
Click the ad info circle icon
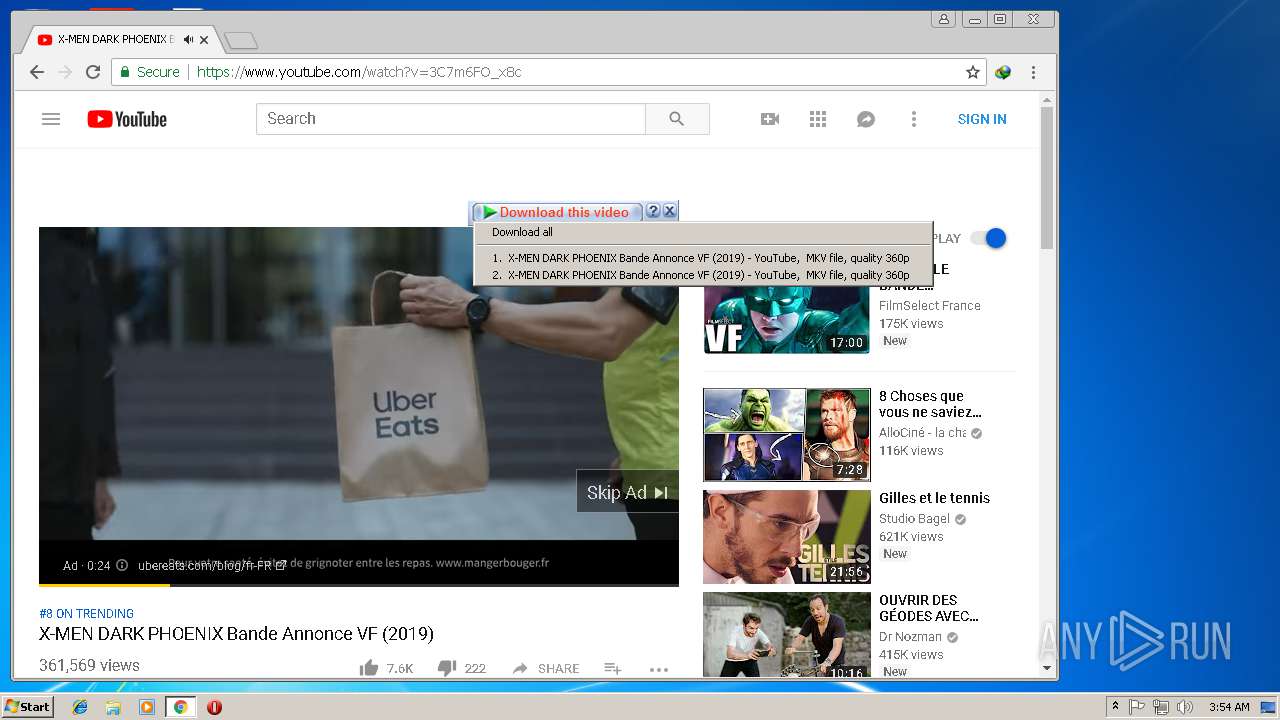pyautogui.click(x=122, y=565)
